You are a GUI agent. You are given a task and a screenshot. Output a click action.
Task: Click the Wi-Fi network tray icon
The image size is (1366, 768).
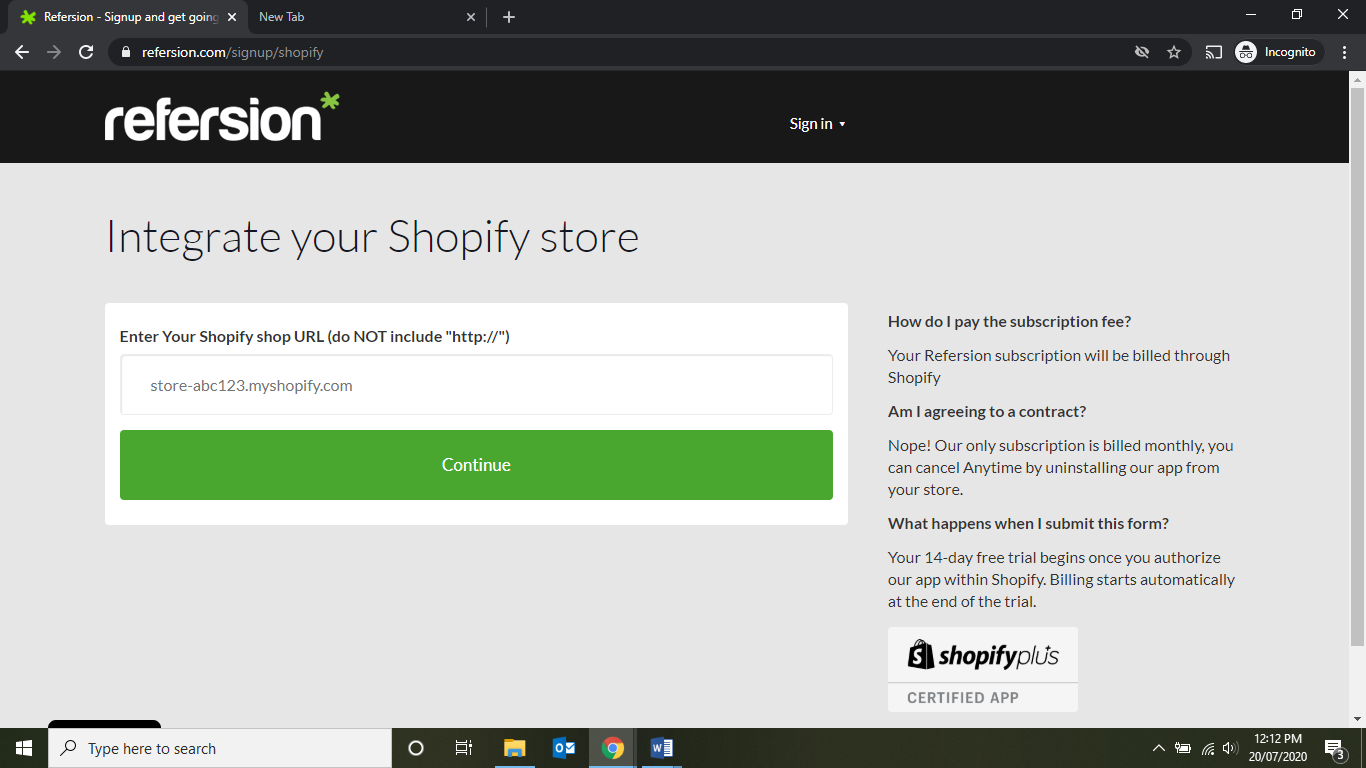pyautogui.click(x=1208, y=748)
